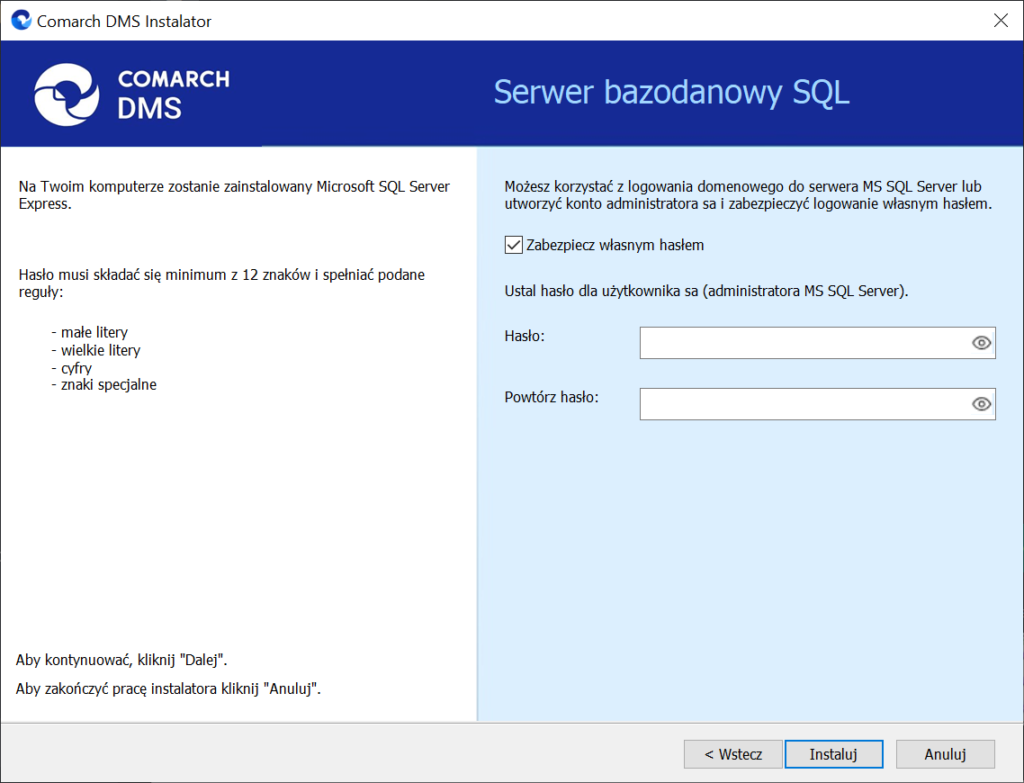The height and width of the screenshot is (783, 1024).
Task: Go back using the Wstecz button
Action: tap(733, 754)
